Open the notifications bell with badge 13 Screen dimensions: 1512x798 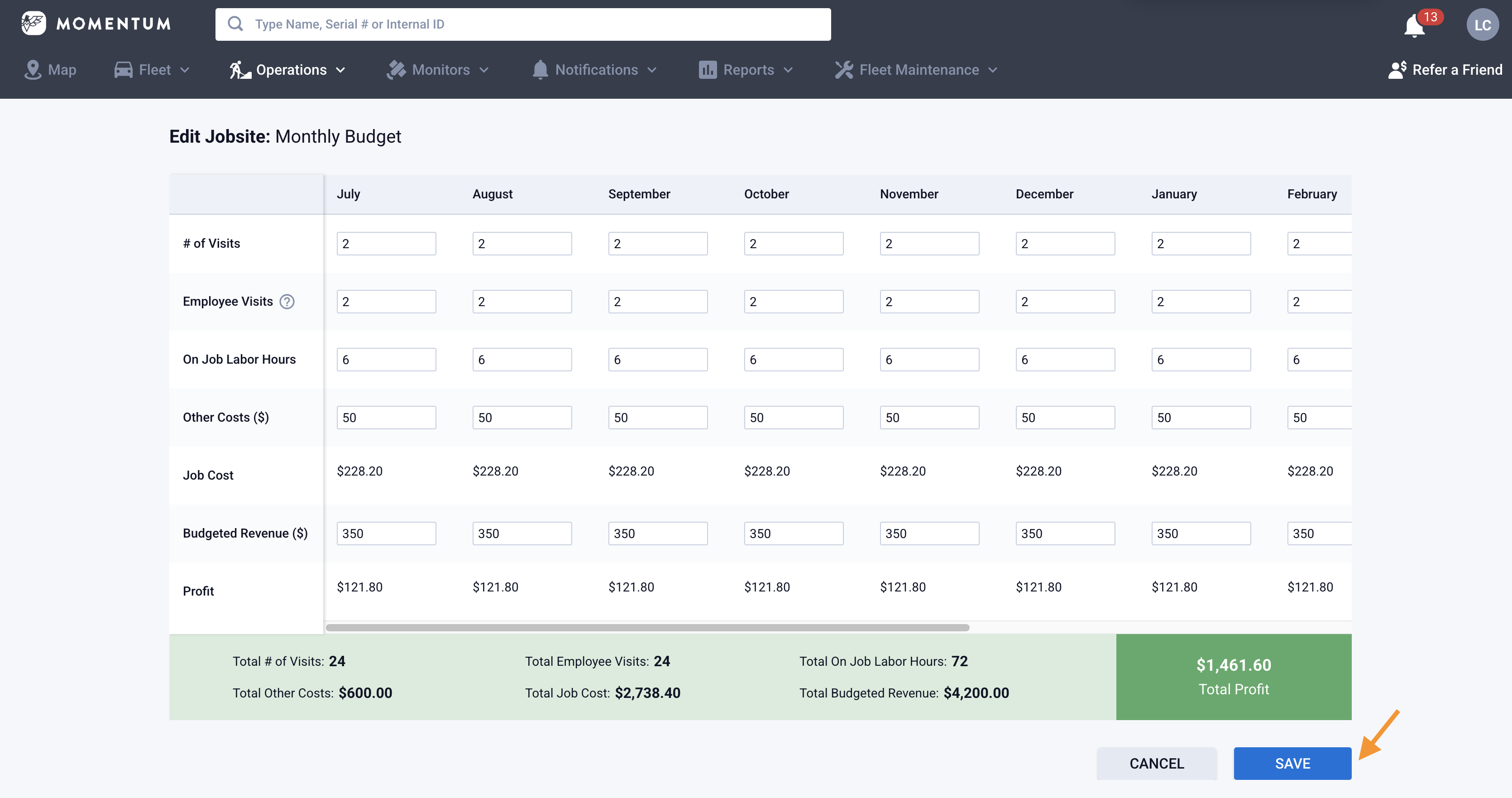(x=1415, y=26)
